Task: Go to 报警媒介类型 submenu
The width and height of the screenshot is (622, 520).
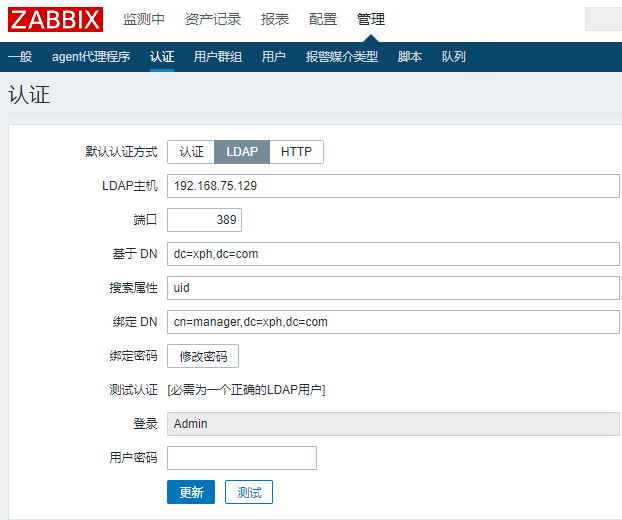Action: [342, 57]
